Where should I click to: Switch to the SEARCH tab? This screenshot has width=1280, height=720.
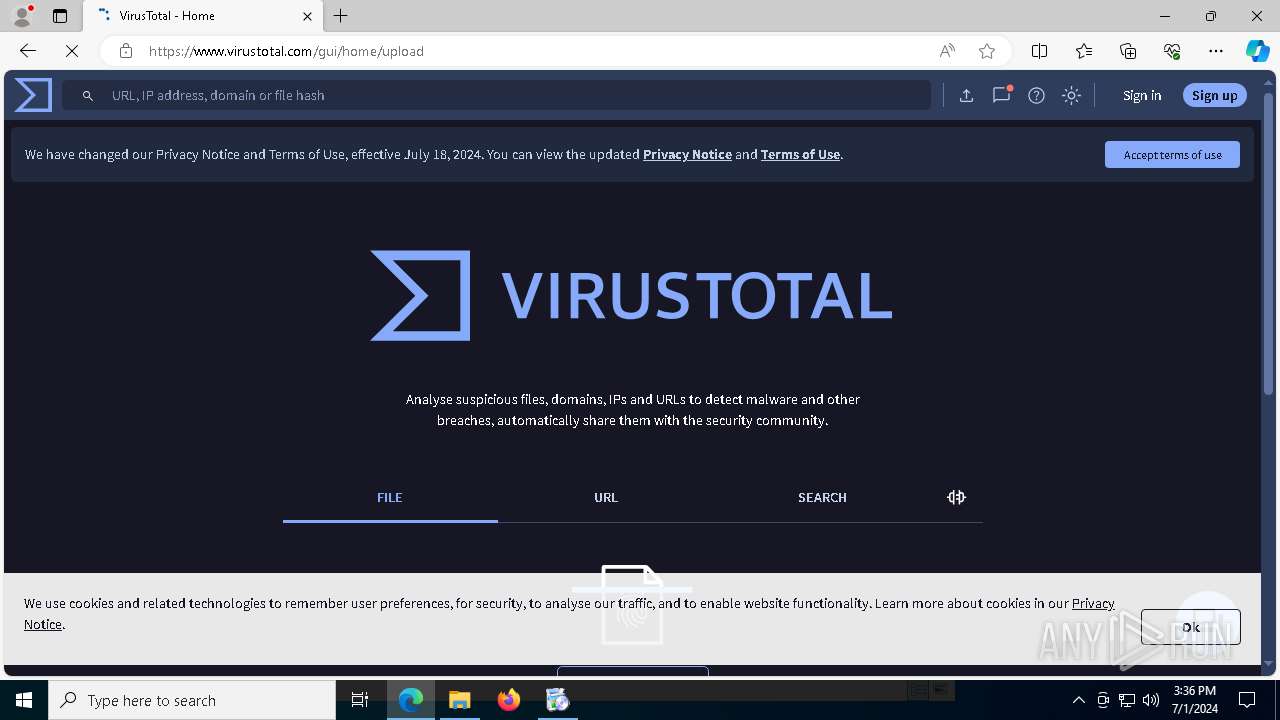pyautogui.click(x=822, y=497)
